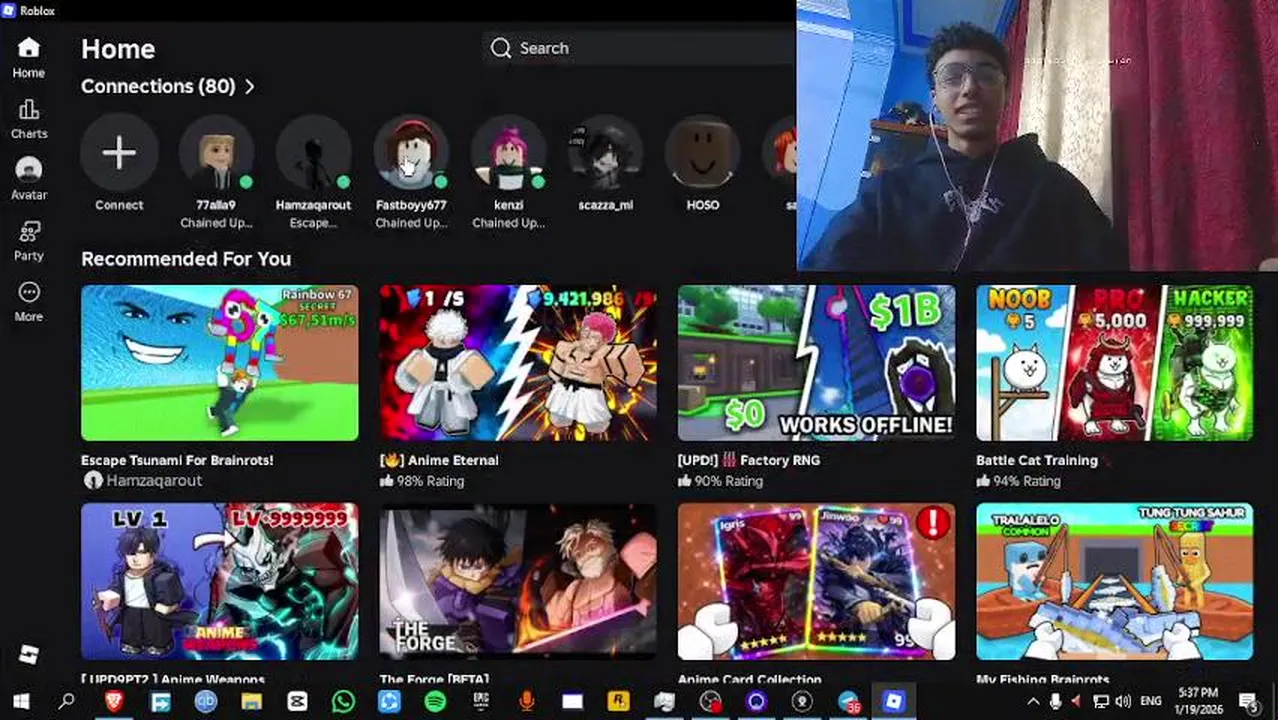Viewport: 1278px width, 720px height.
Task: Click the Anime Eternal title text
Action: pos(439,460)
